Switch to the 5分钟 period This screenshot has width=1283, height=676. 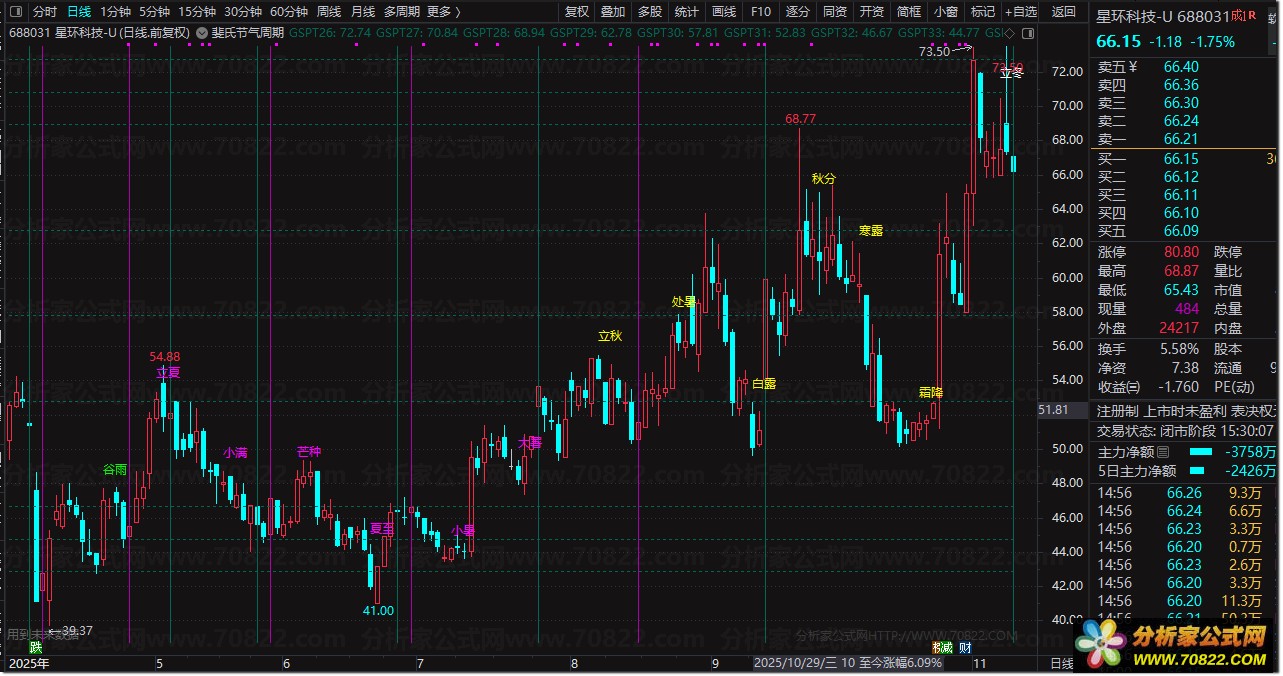click(x=154, y=12)
